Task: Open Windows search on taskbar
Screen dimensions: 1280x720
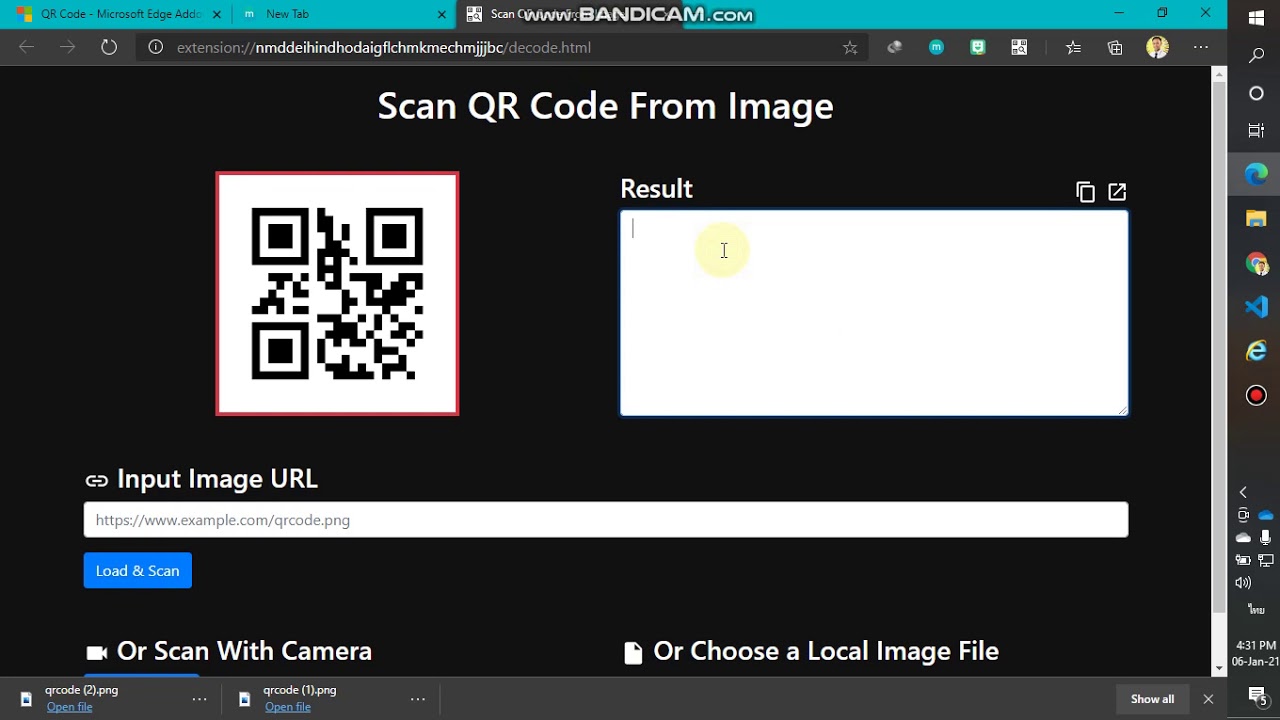Action: point(1256,56)
